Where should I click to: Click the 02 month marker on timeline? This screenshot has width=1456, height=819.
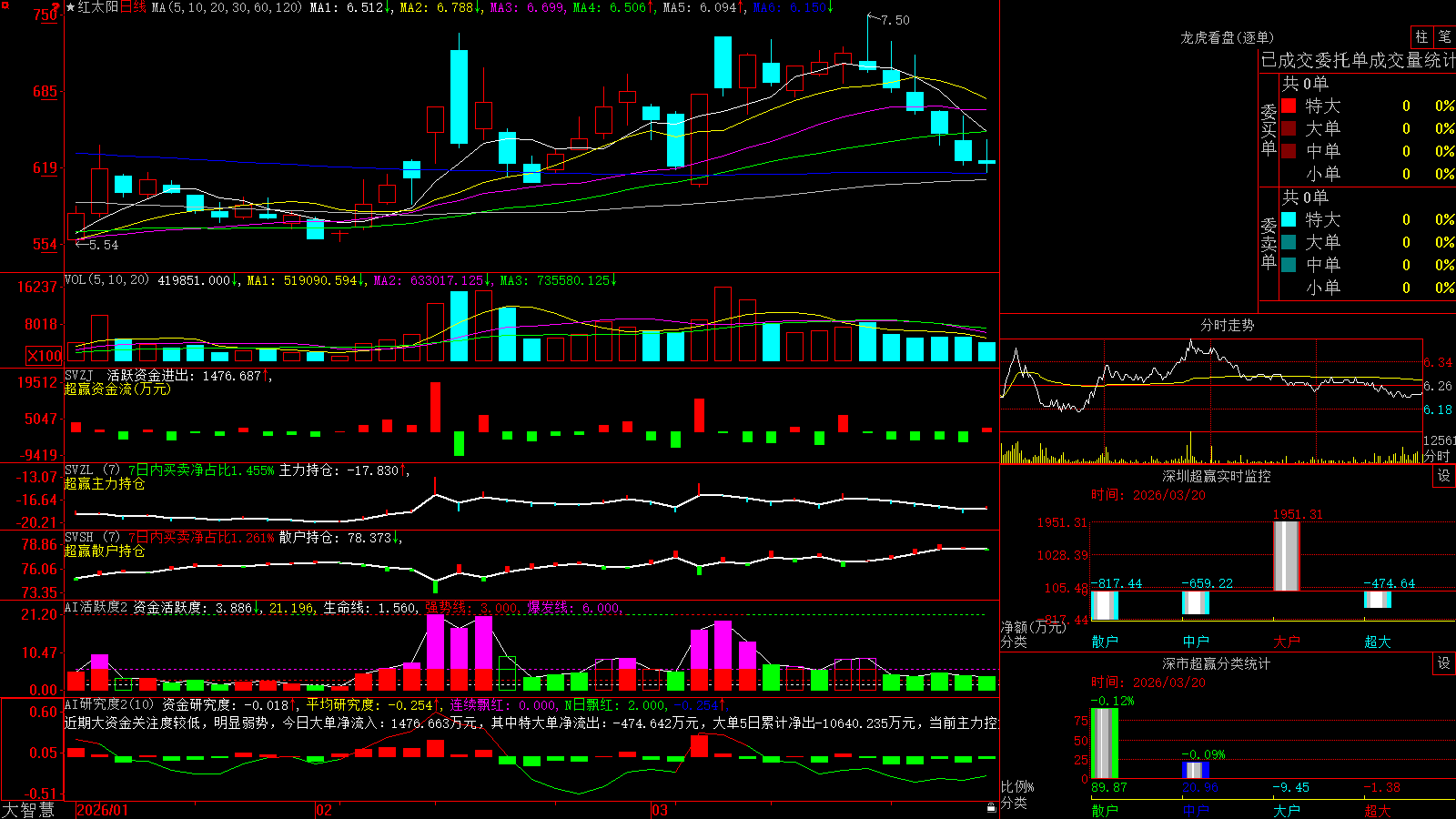[x=324, y=810]
